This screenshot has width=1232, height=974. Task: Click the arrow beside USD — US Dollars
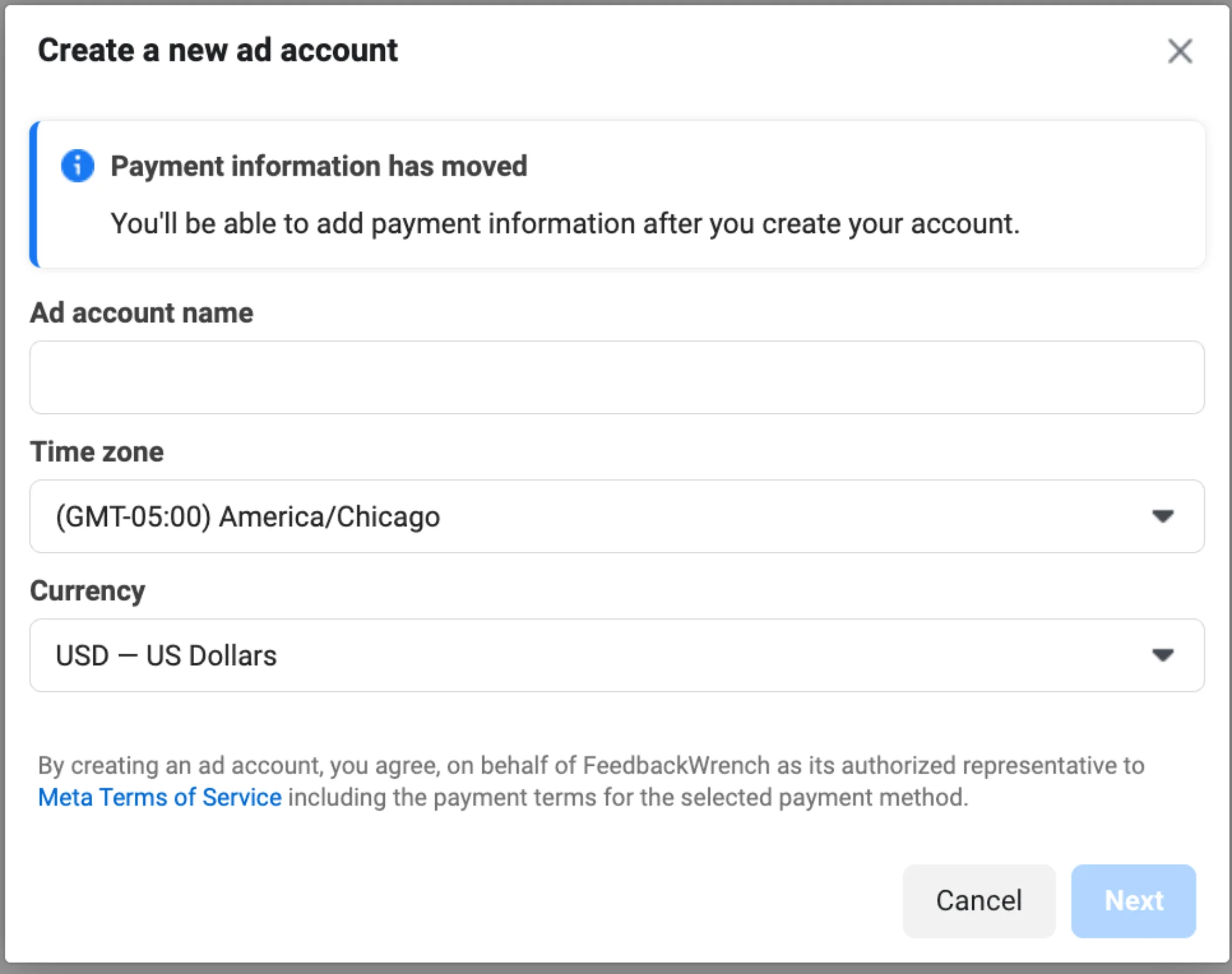1162,656
